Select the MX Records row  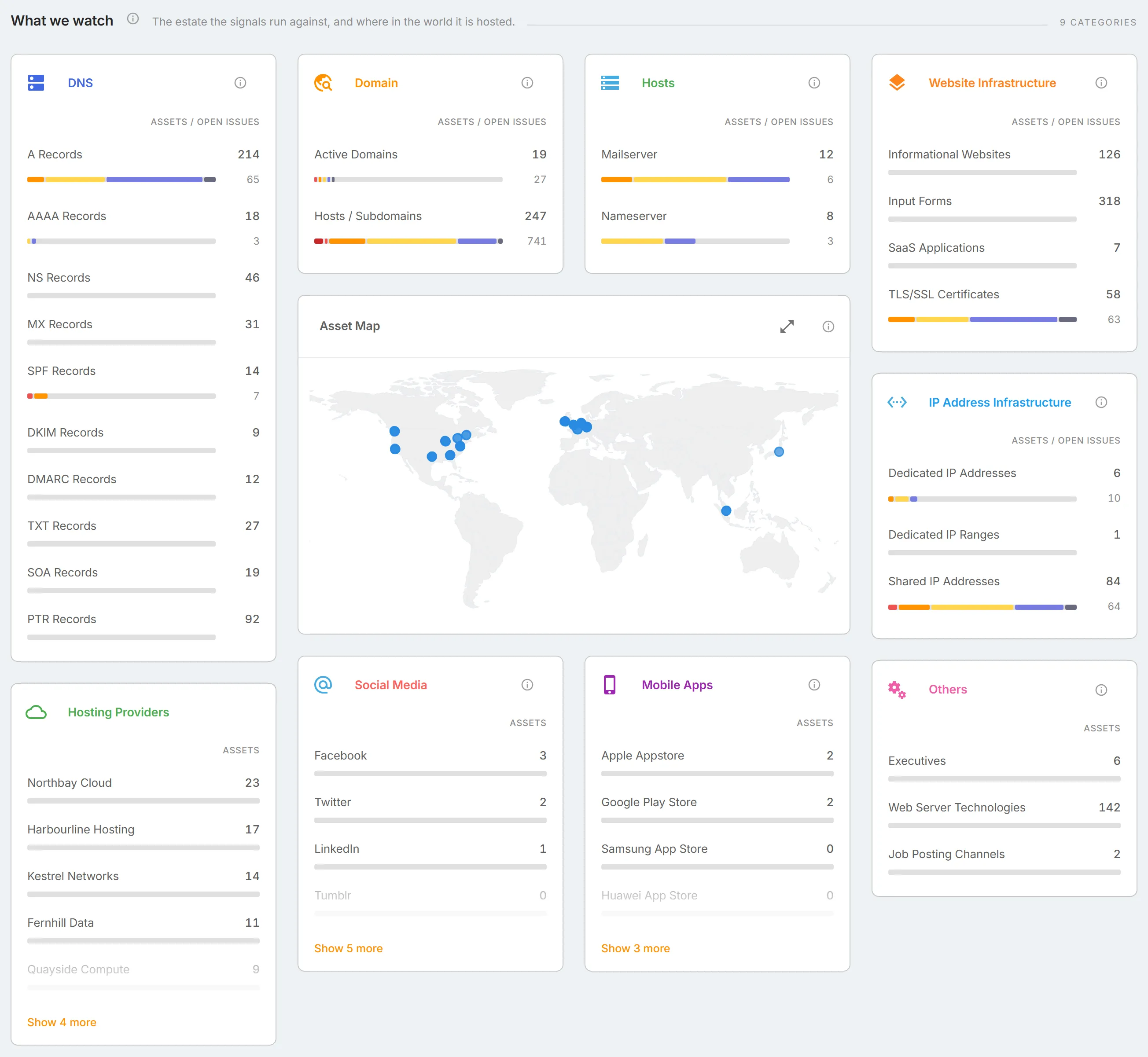click(x=143, y=332)
